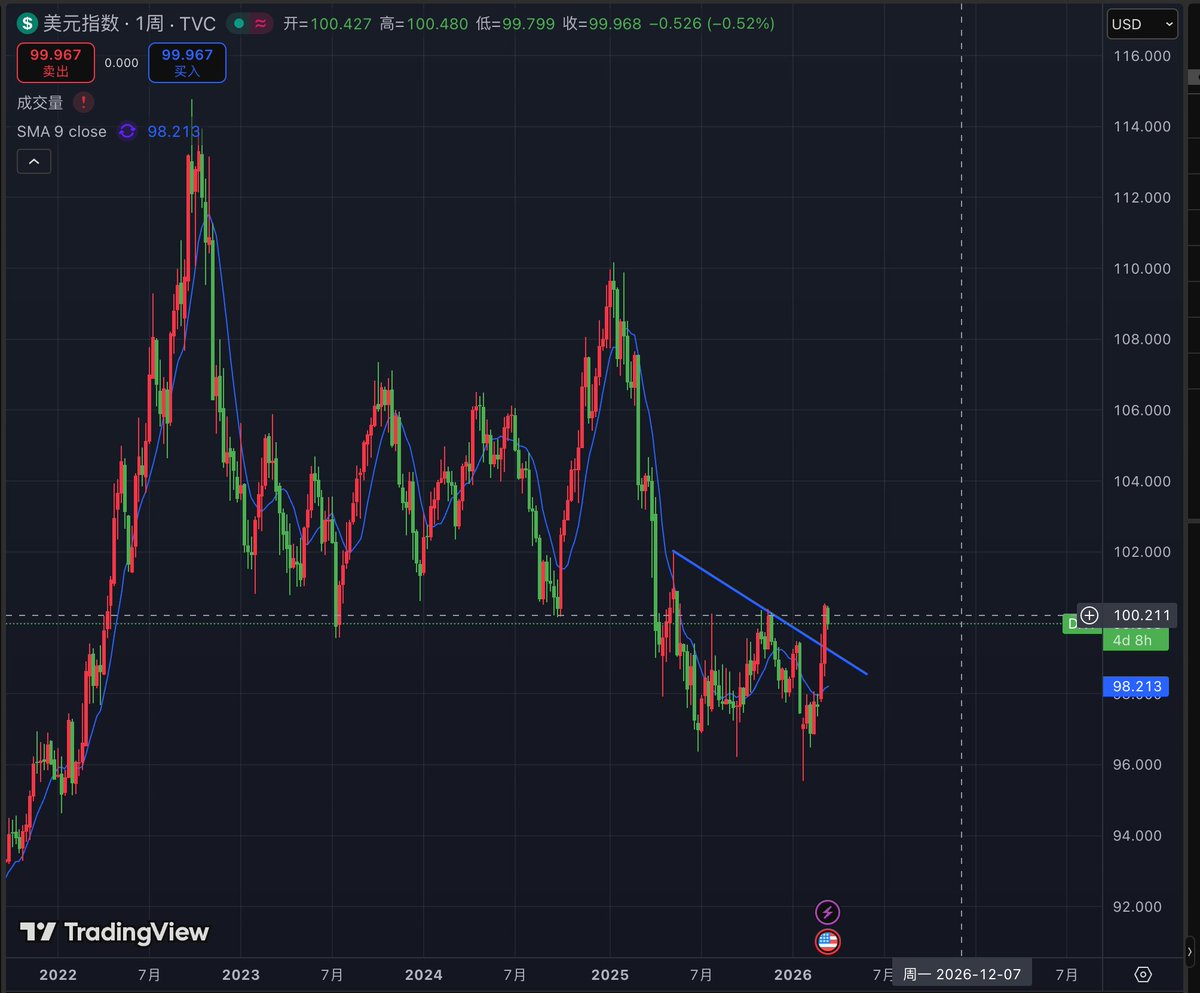Click the green 4d 8h countdown label
This screenshot has height=993, width=1200.
coord(1134,640)
